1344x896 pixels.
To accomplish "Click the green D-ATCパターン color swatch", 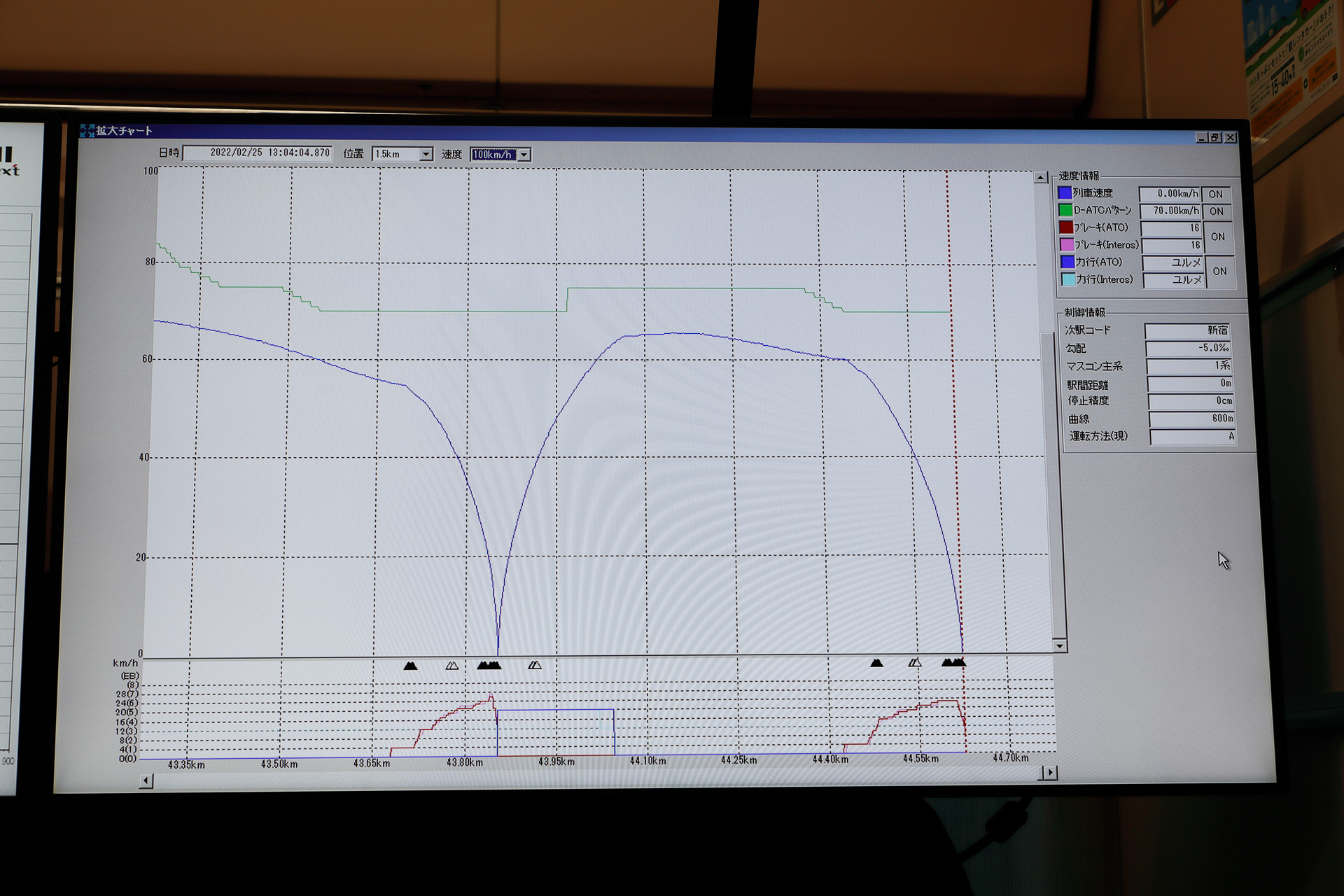I will 1065,210.
